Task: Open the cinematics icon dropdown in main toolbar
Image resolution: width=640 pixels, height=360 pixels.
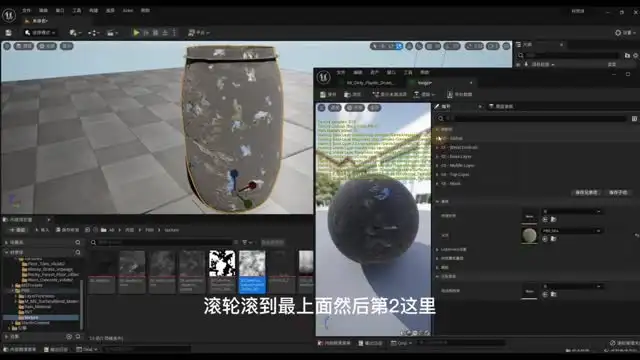Action: pyautogui.click(x=112, y=33)
